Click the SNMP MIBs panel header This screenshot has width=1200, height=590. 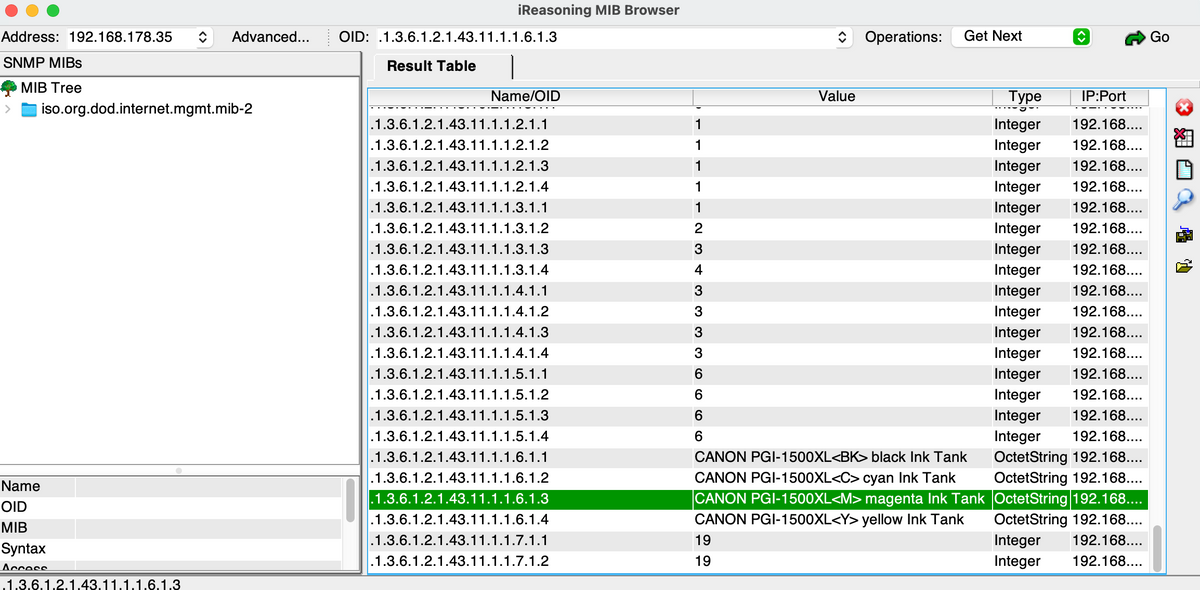[x=180, y=63]
